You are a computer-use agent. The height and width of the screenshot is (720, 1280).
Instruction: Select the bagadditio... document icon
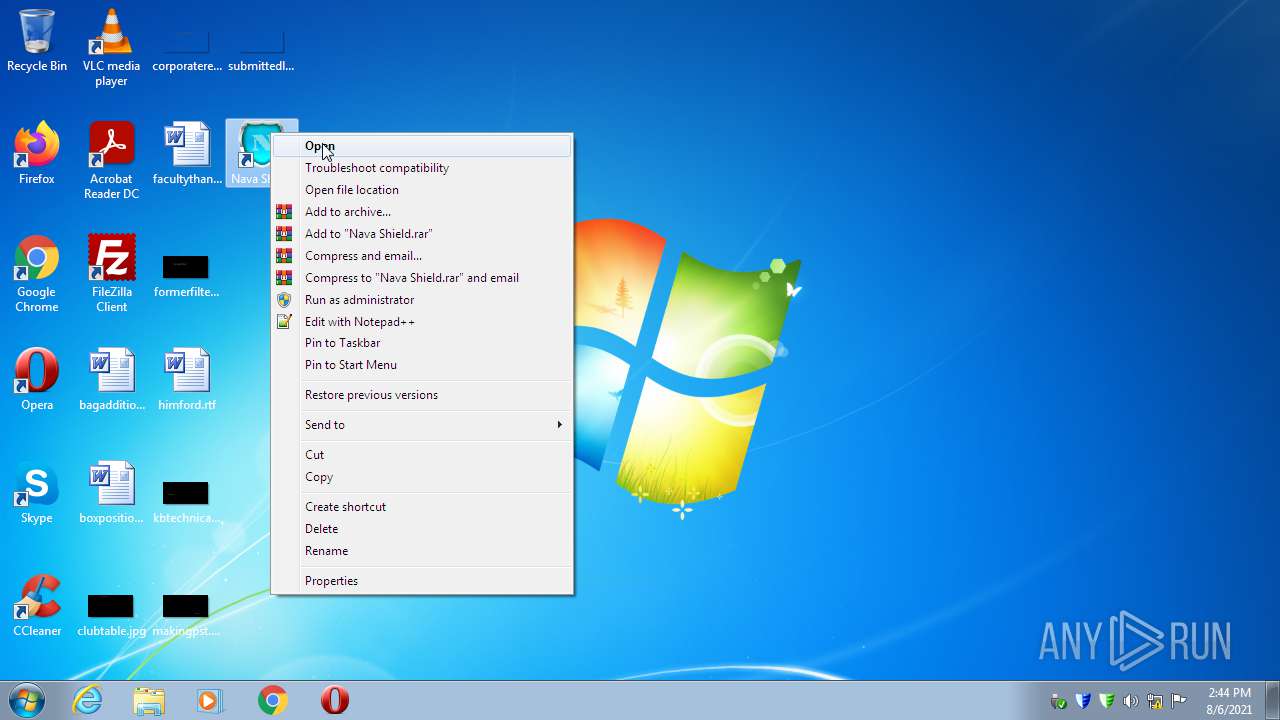111,380
